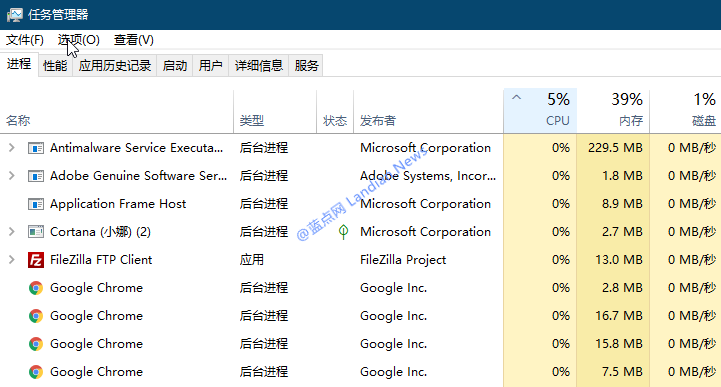Click the sort arrow above CPU column

coord(516,97)
